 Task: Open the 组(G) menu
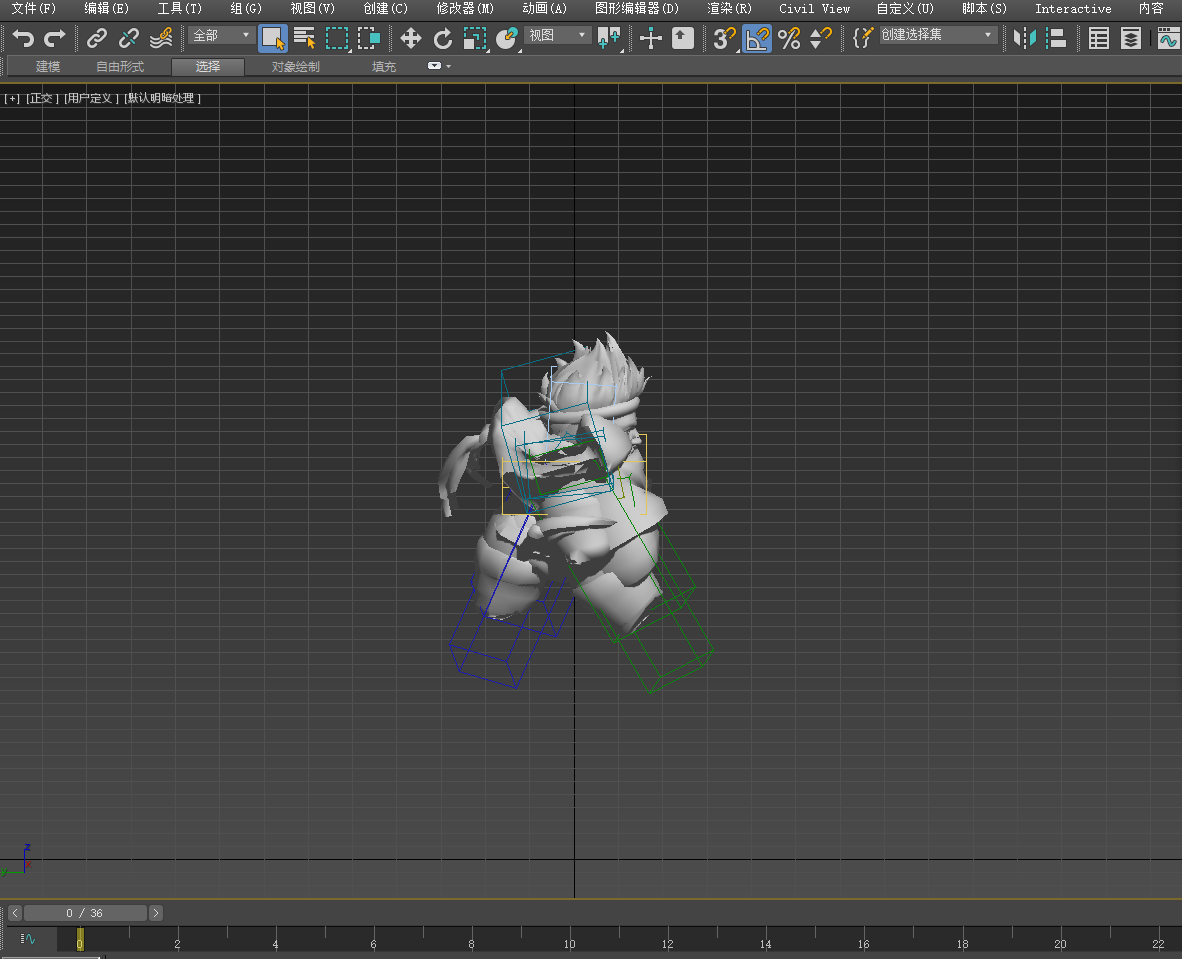coord(246,8)
